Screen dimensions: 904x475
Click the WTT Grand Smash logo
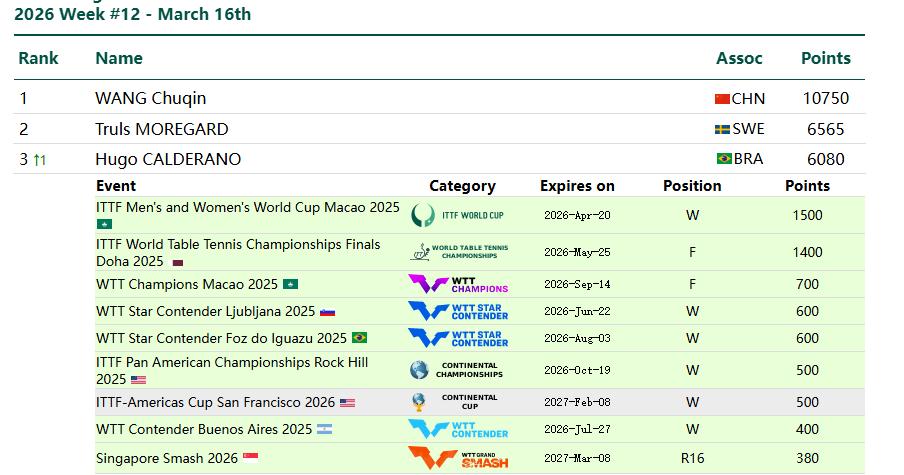pos(459,458)
